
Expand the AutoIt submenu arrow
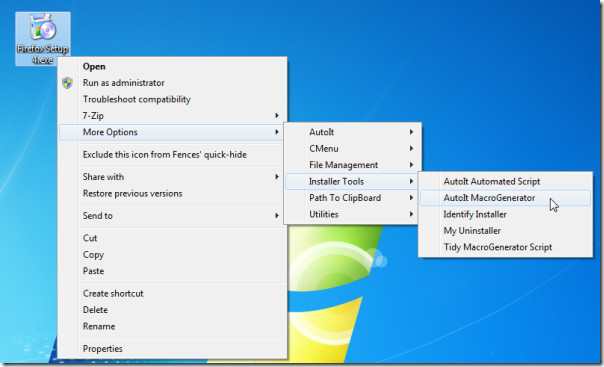(x=411, y=132)
